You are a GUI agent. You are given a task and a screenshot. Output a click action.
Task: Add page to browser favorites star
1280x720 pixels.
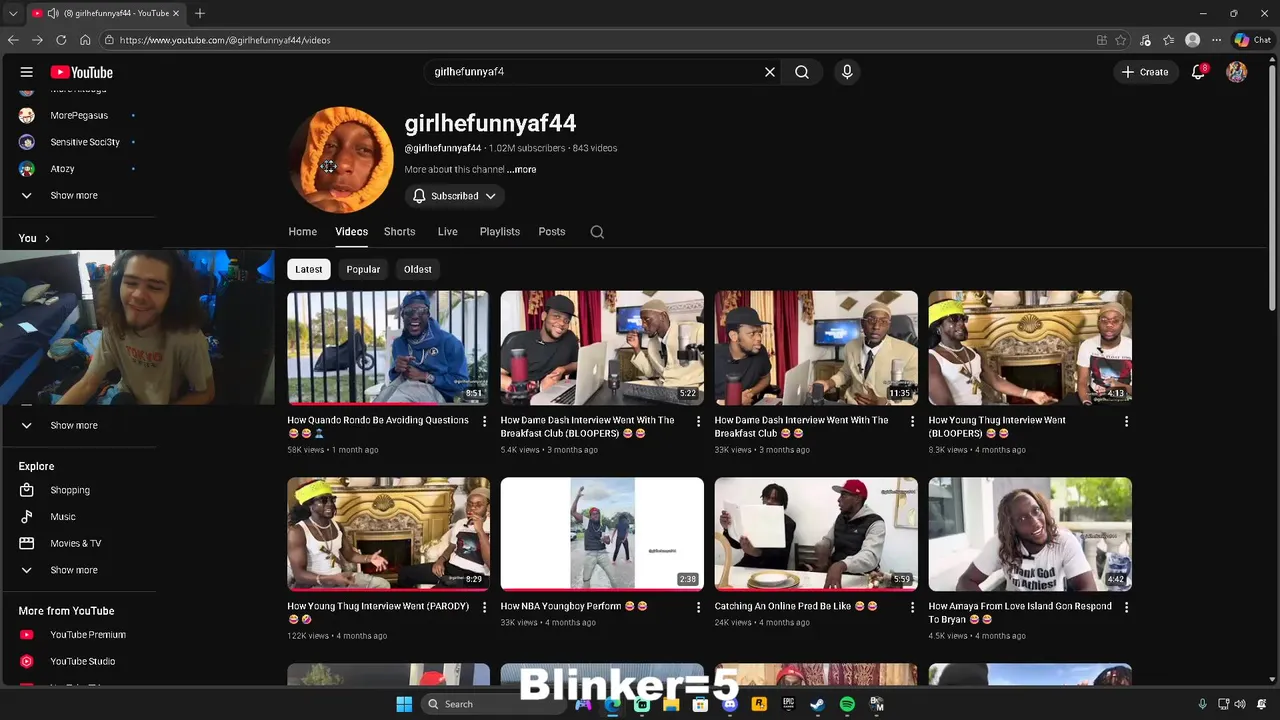(x=1121, y=40)
